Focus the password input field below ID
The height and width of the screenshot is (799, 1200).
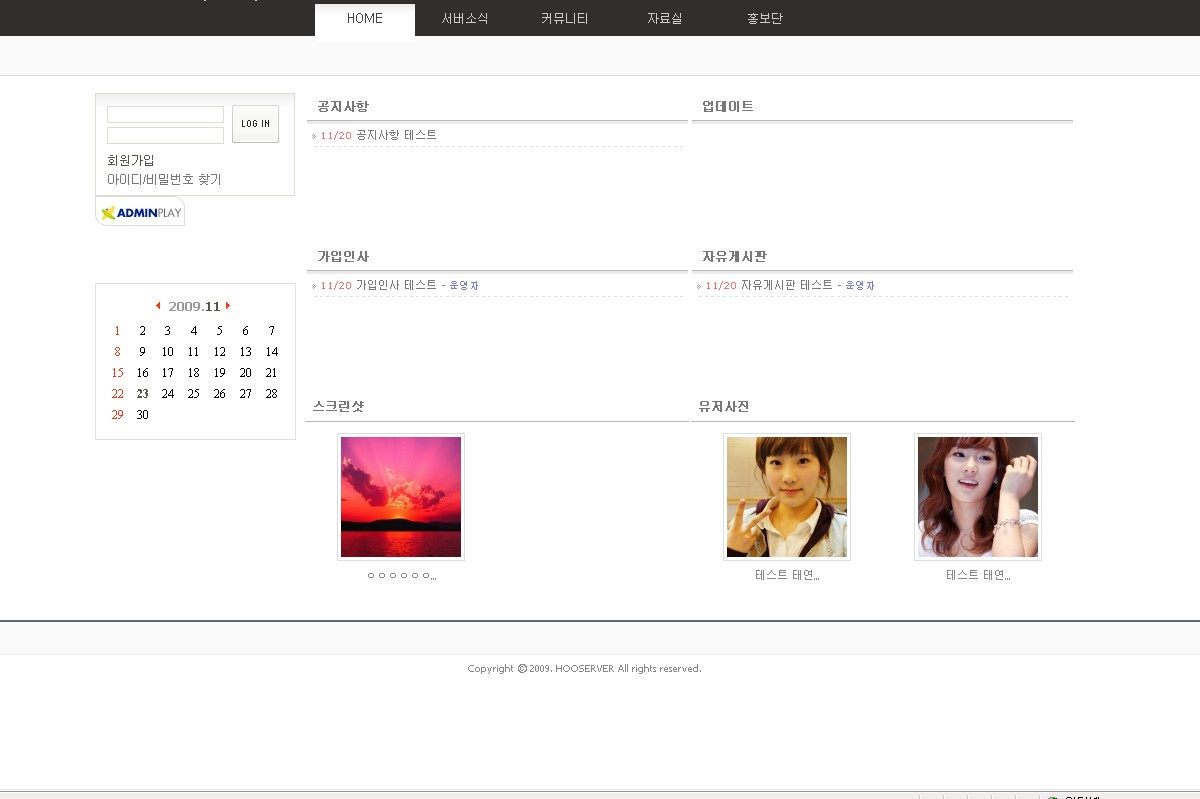tap(165, 135)
